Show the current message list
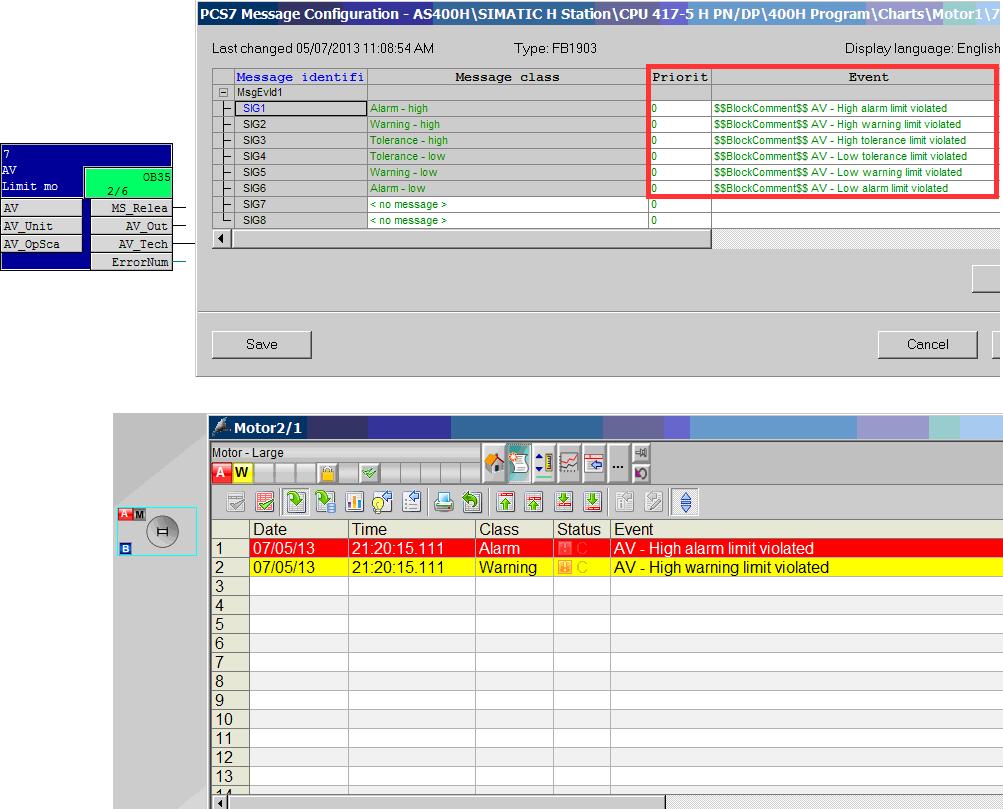This screenshot has width=1003, height=809. pyautogui.click(x=296, y=502)
